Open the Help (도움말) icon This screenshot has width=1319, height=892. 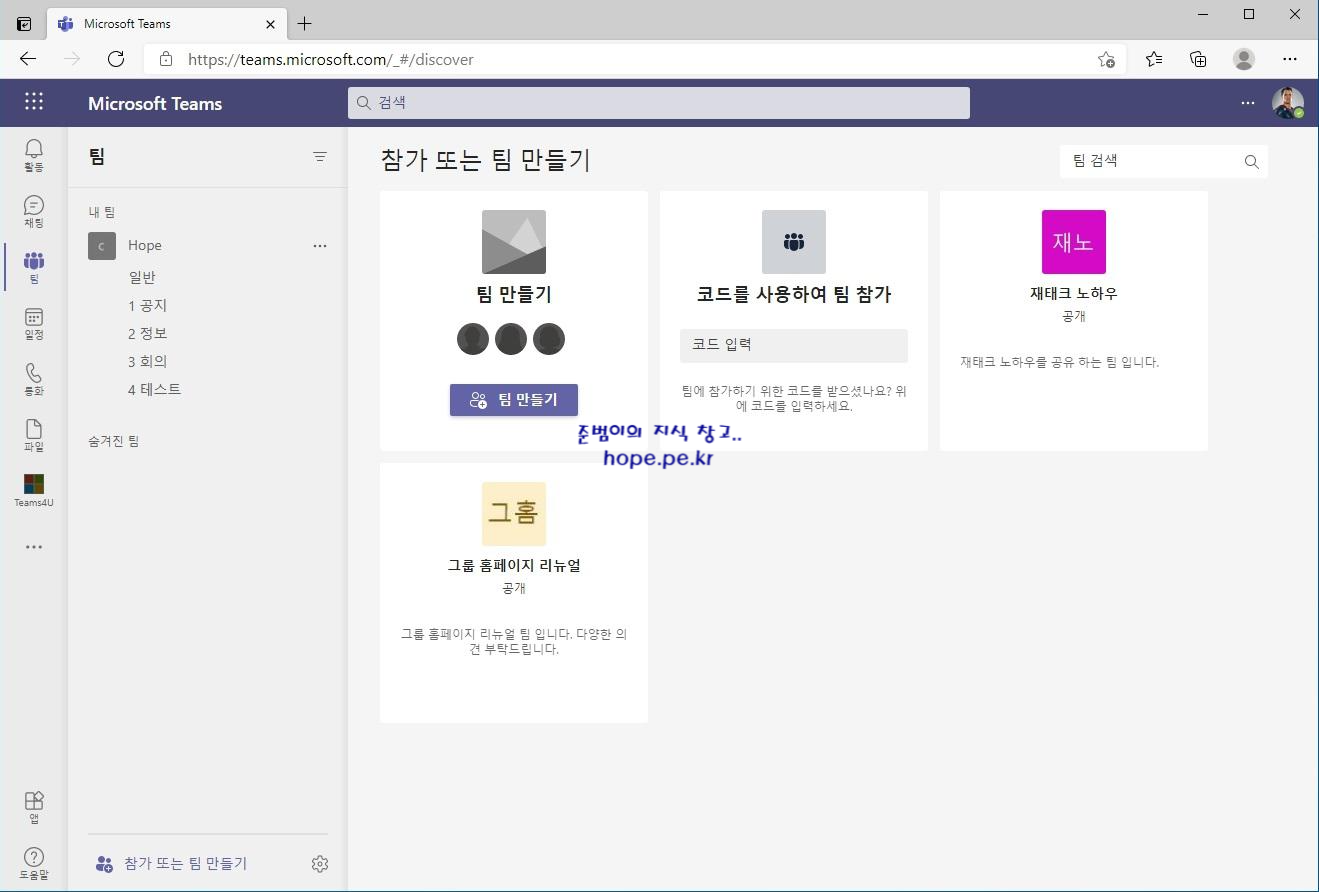tap(34, 863)
